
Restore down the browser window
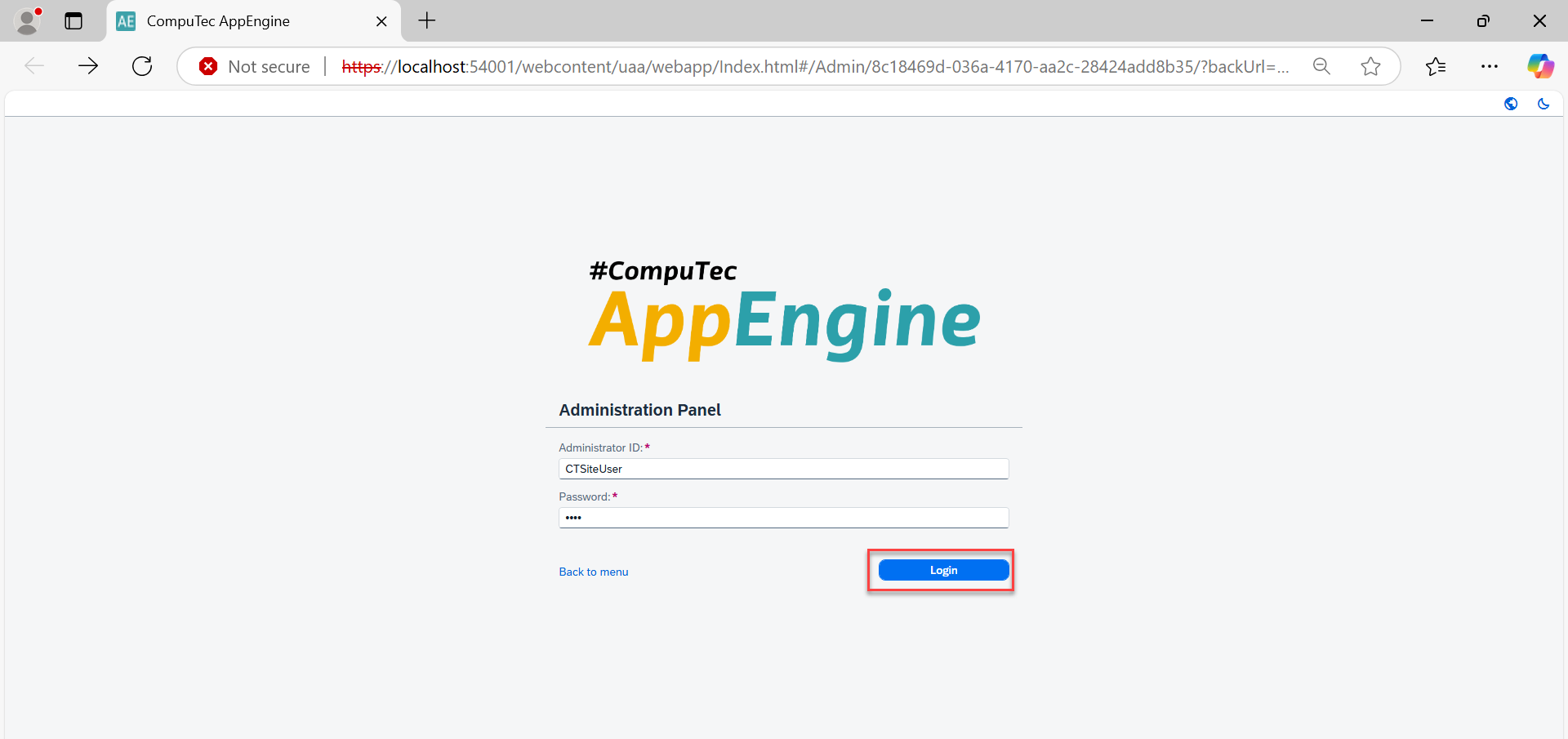click(1483, 21)
